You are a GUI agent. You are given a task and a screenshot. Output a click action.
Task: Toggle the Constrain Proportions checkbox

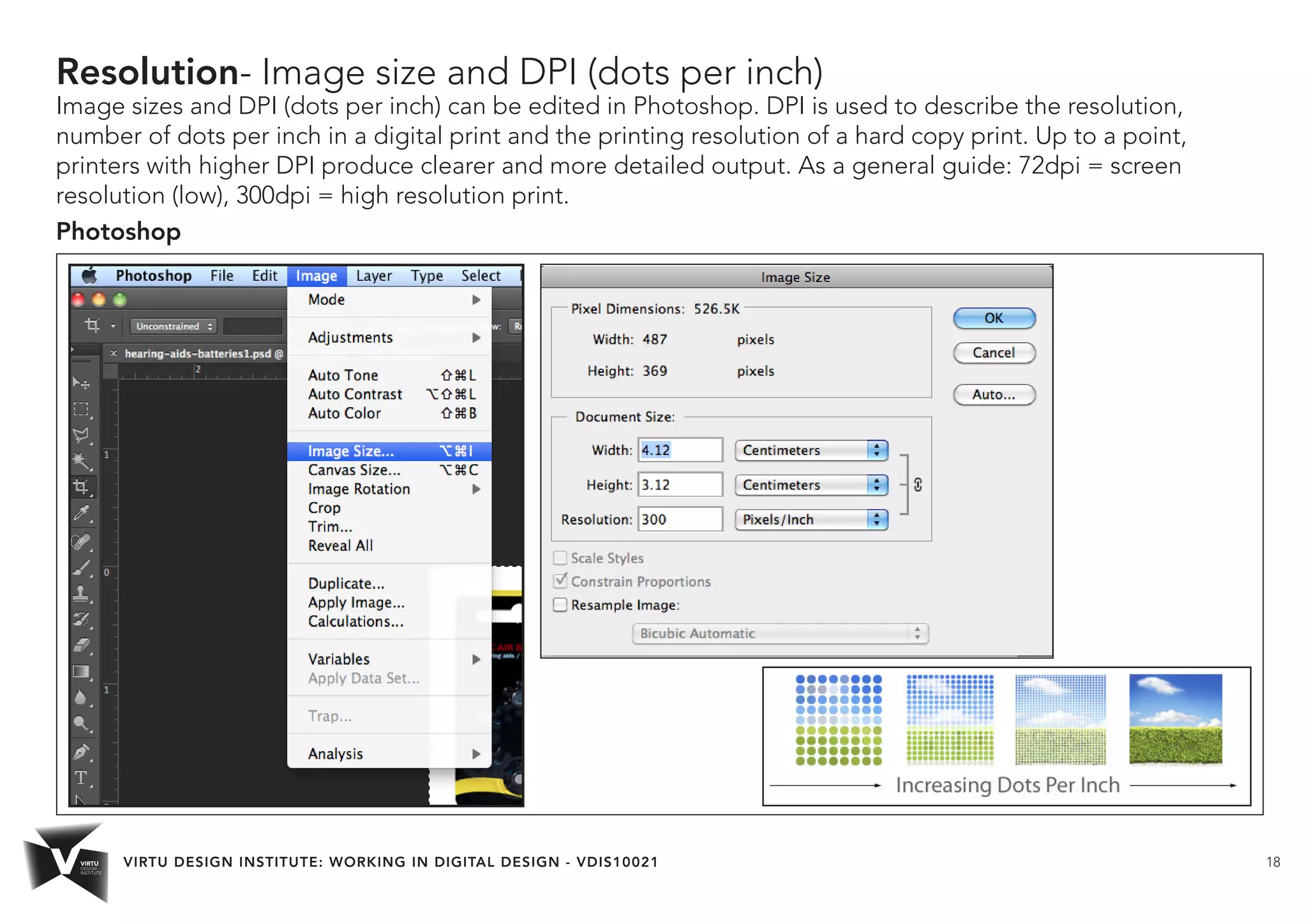coord(560,581)
